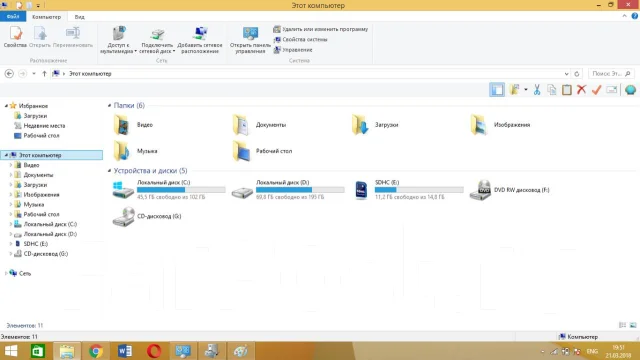Click the Properties (Свойства) ribbon icon

click(x=16, y=37)
